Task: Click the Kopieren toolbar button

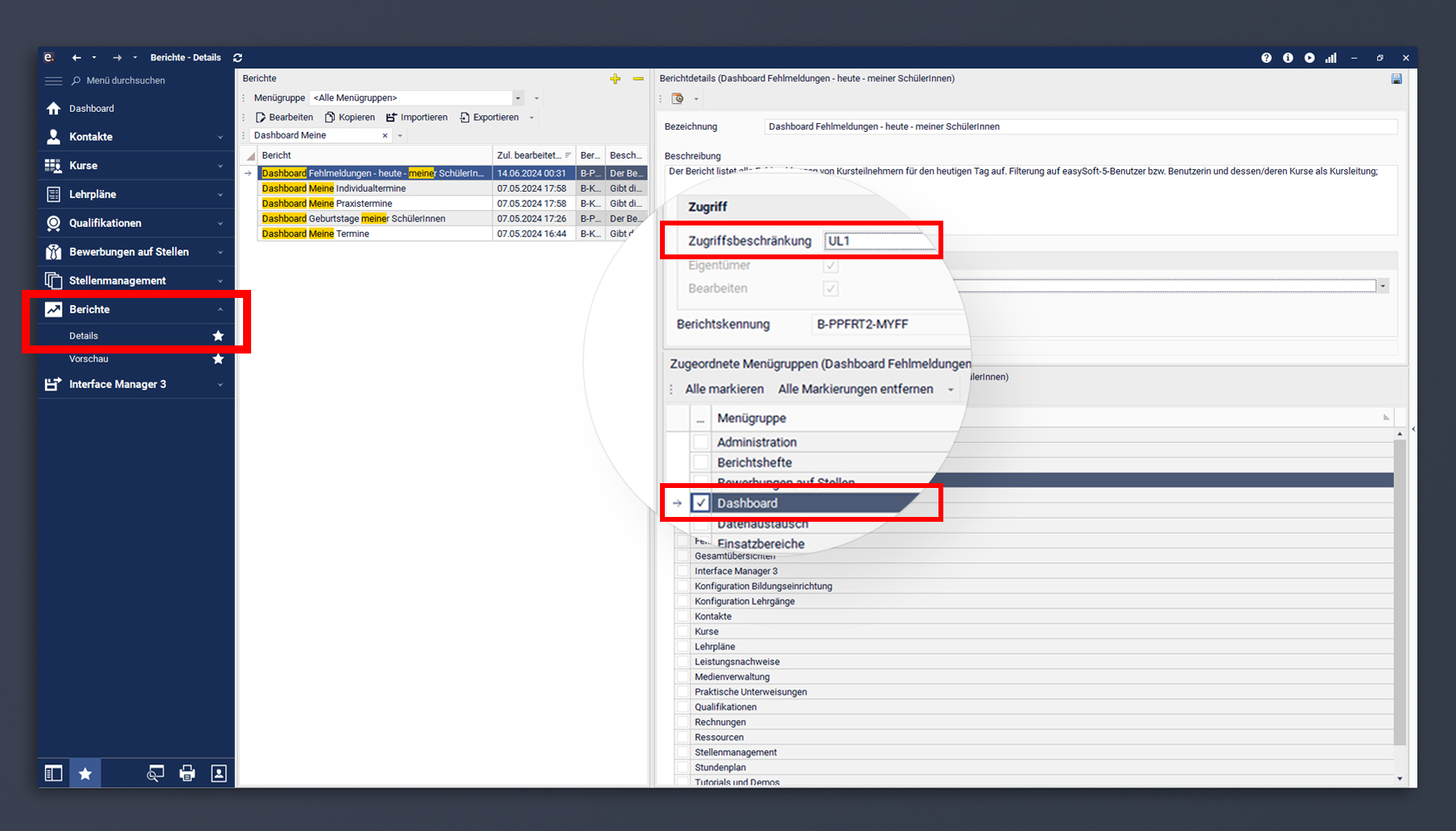Action: point(350,118)
